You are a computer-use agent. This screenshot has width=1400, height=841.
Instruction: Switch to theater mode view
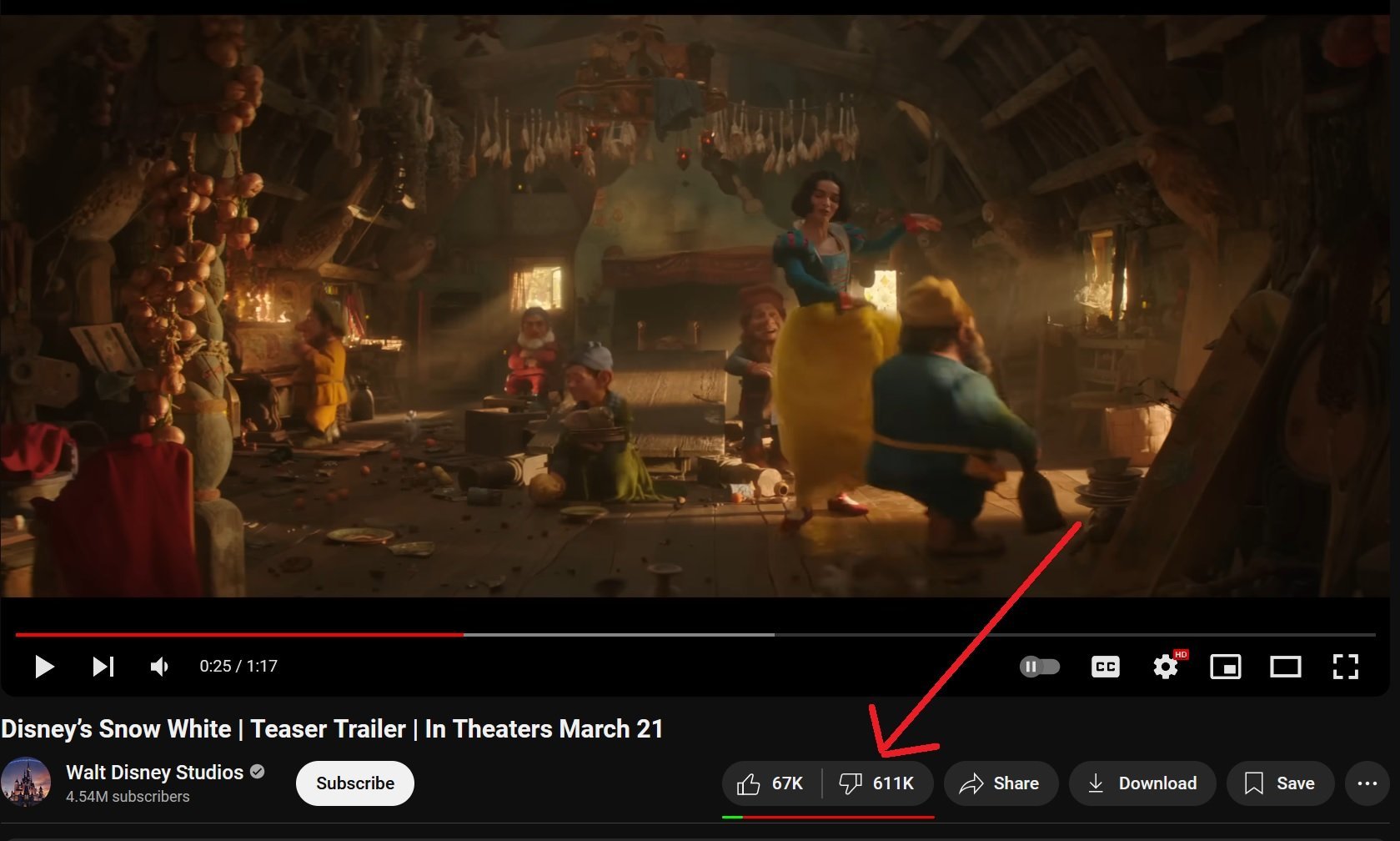pos(1286,667)
